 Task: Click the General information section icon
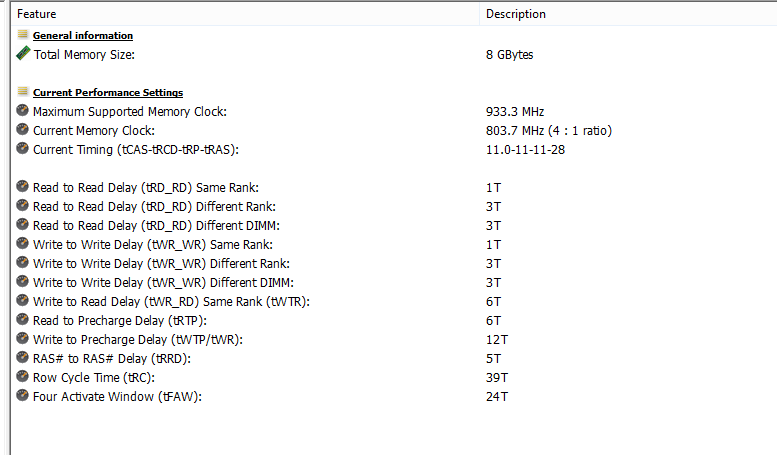point(23,34)
